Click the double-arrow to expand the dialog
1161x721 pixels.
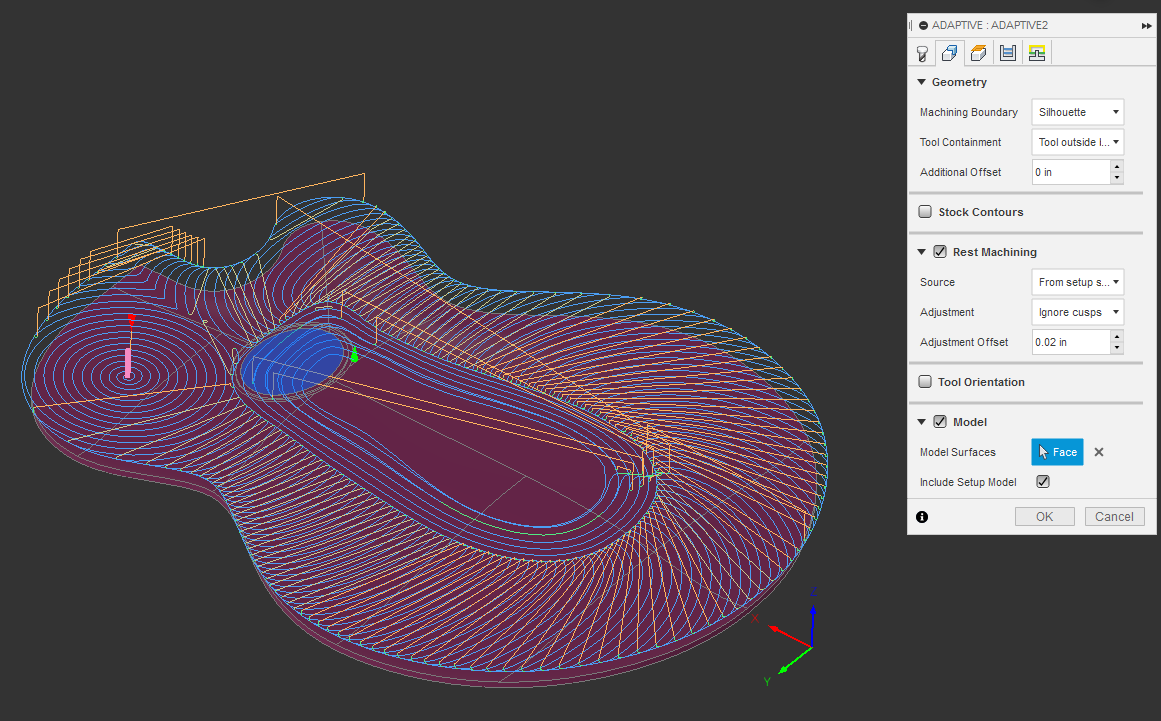coord(1146,25)
